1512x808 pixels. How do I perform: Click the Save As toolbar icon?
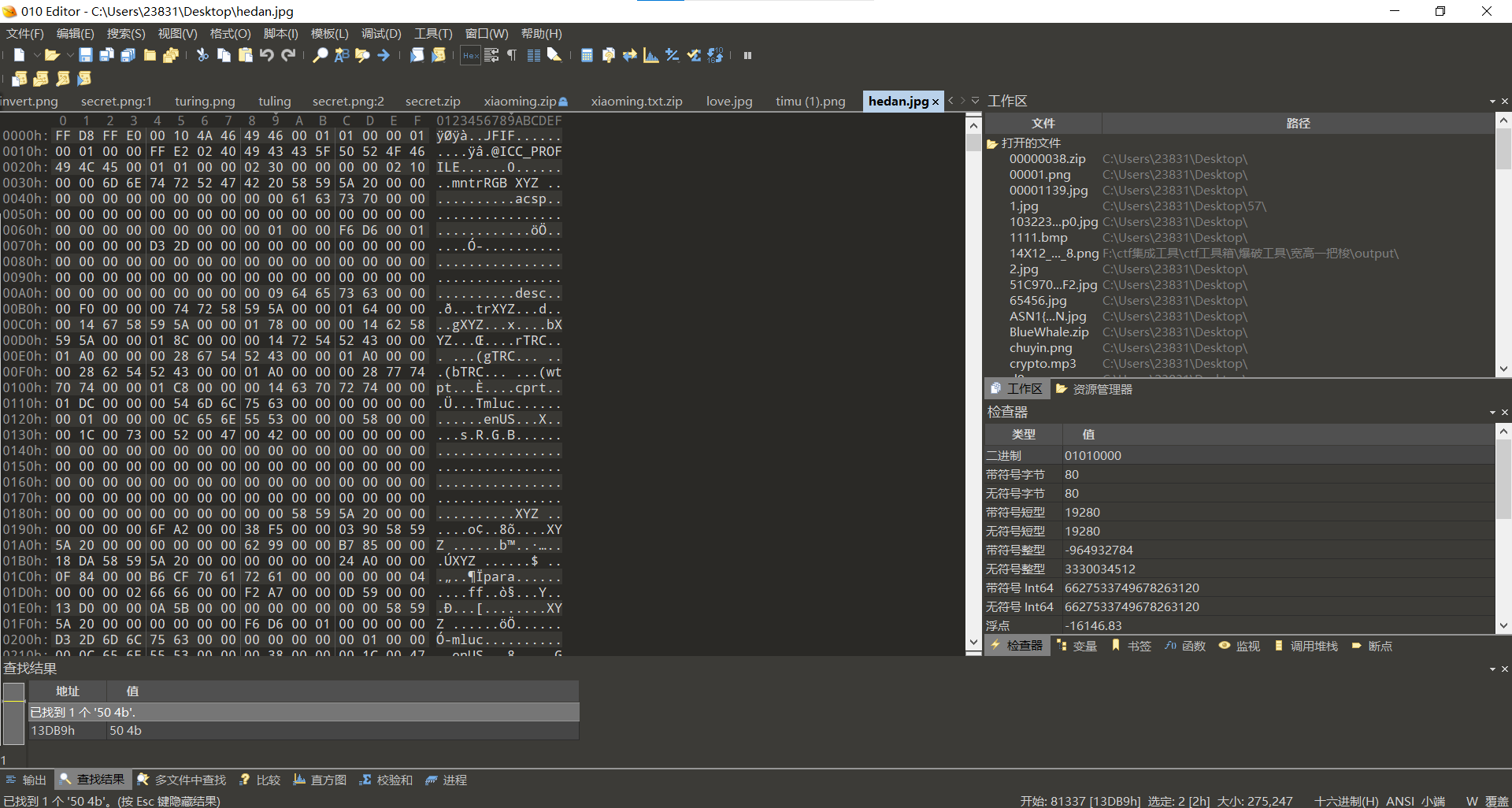[107, 55]
